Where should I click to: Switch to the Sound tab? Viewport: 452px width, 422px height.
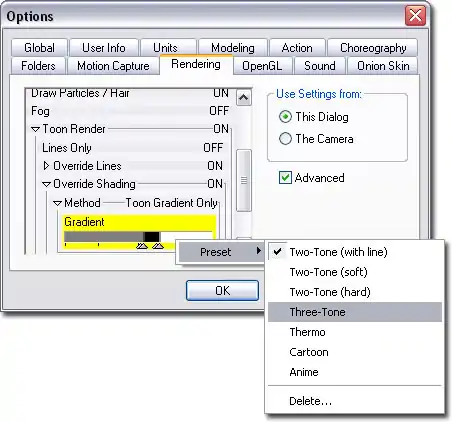tap(320, 66)
